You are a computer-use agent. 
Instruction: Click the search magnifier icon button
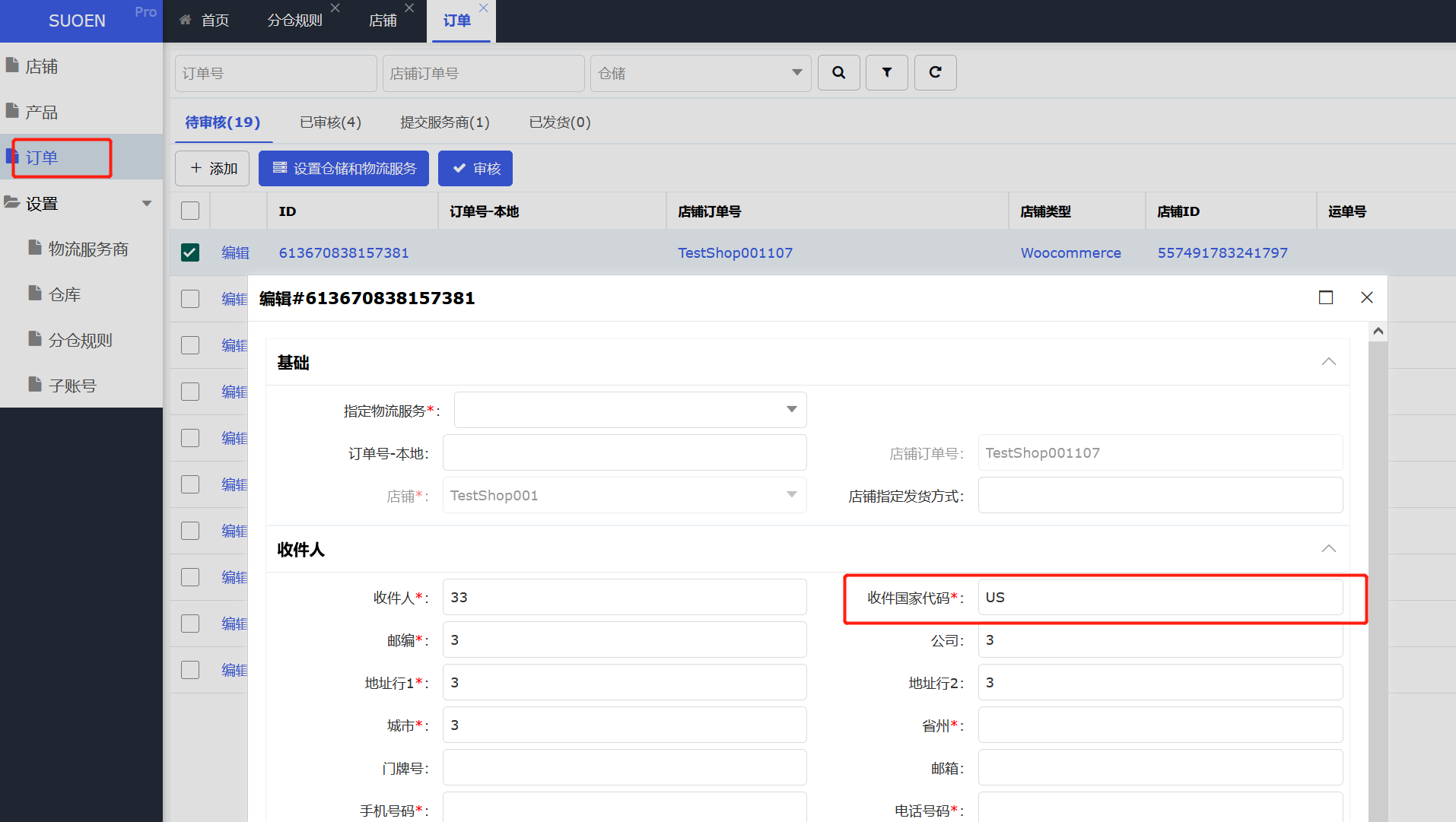click(x=838, y=73)
